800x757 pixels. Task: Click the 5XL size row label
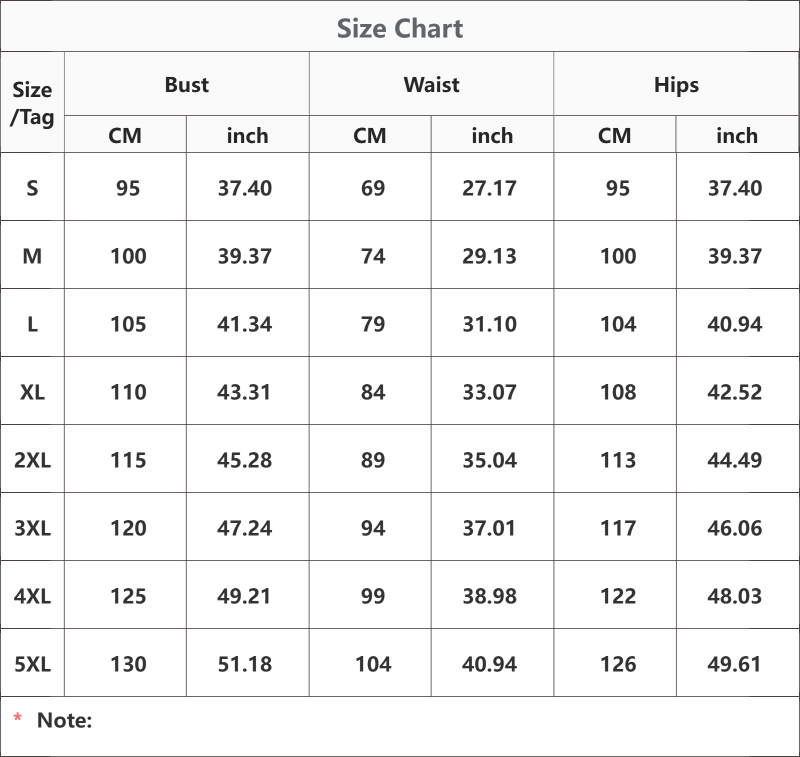(x=32, y=664)
